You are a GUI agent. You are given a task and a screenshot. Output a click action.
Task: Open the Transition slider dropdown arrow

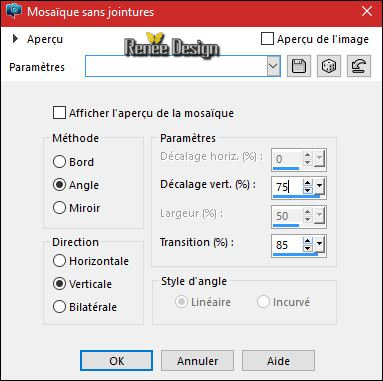[319, 244]
